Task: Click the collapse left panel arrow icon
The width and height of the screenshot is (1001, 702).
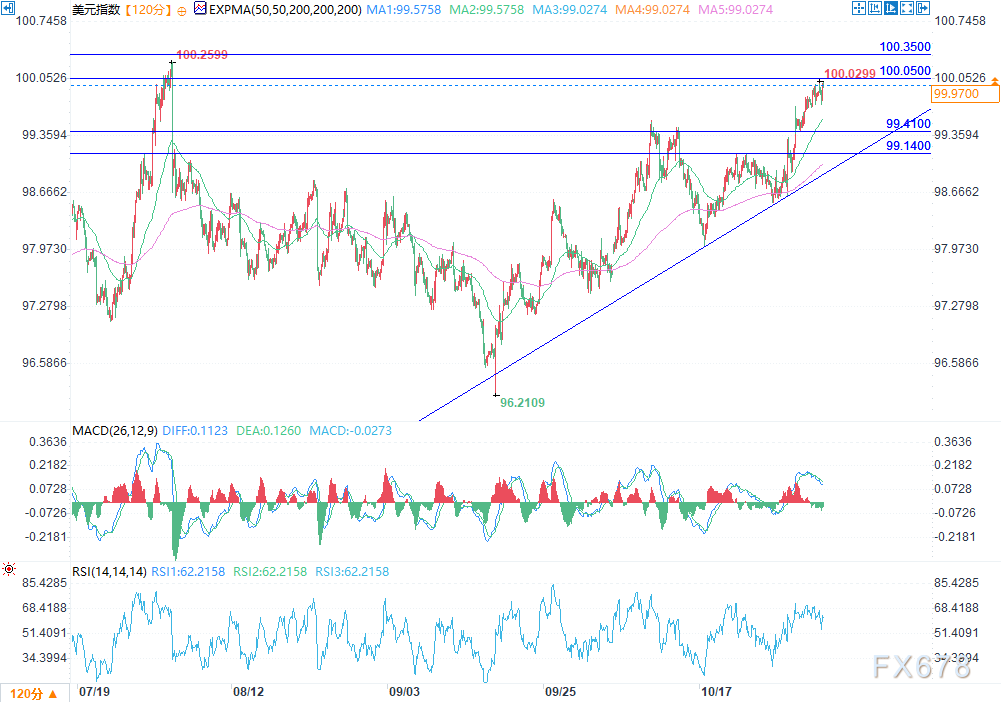Action: coord(10,9)
